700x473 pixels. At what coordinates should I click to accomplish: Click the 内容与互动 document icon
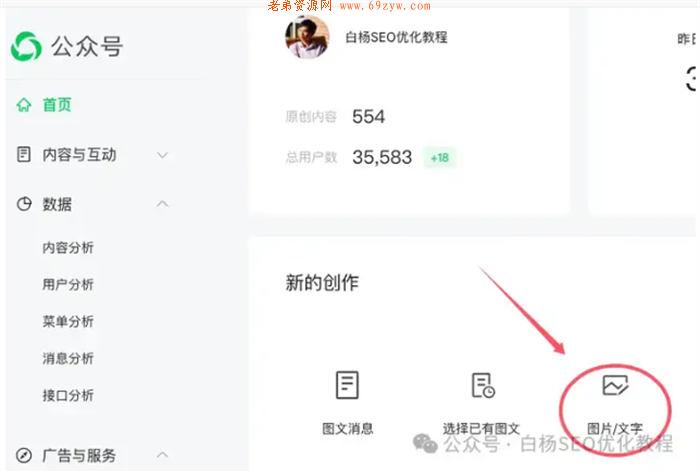coord(24,154)
